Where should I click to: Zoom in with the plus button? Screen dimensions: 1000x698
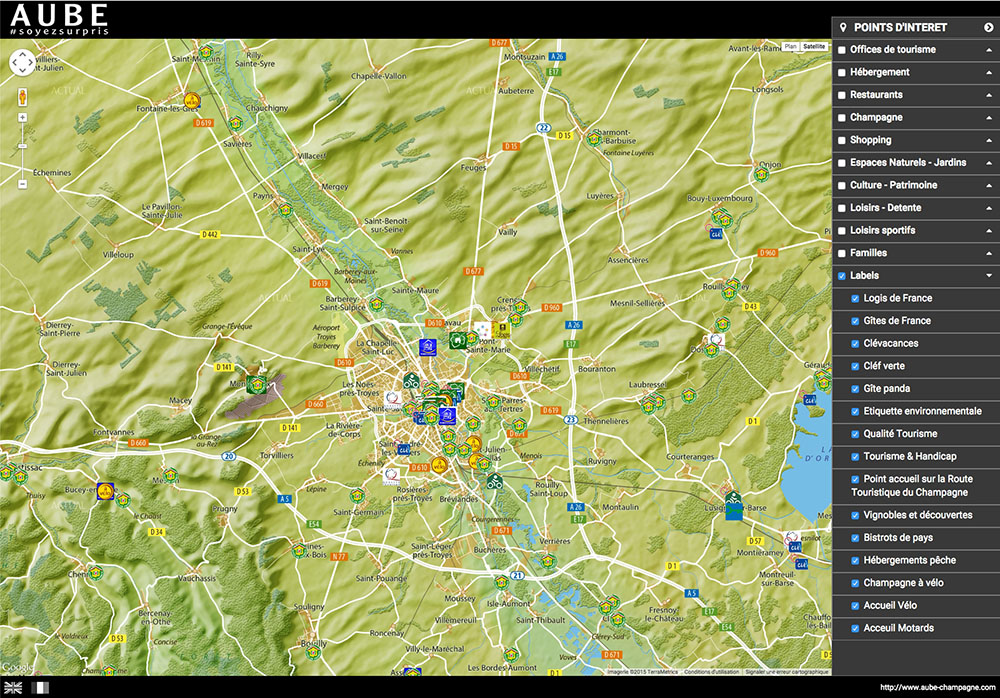click(22, 117)
